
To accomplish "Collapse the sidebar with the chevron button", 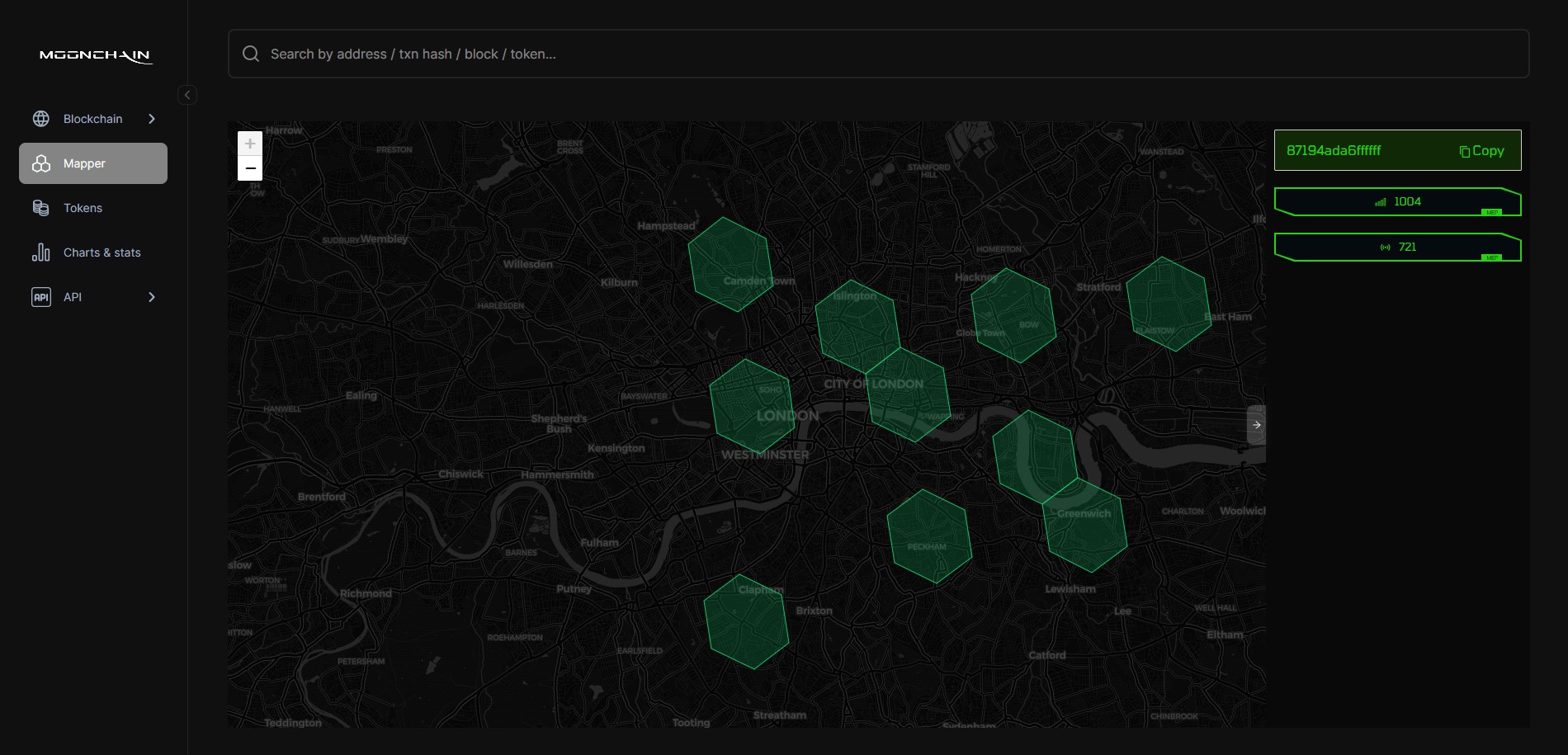I will click(187, 95).
